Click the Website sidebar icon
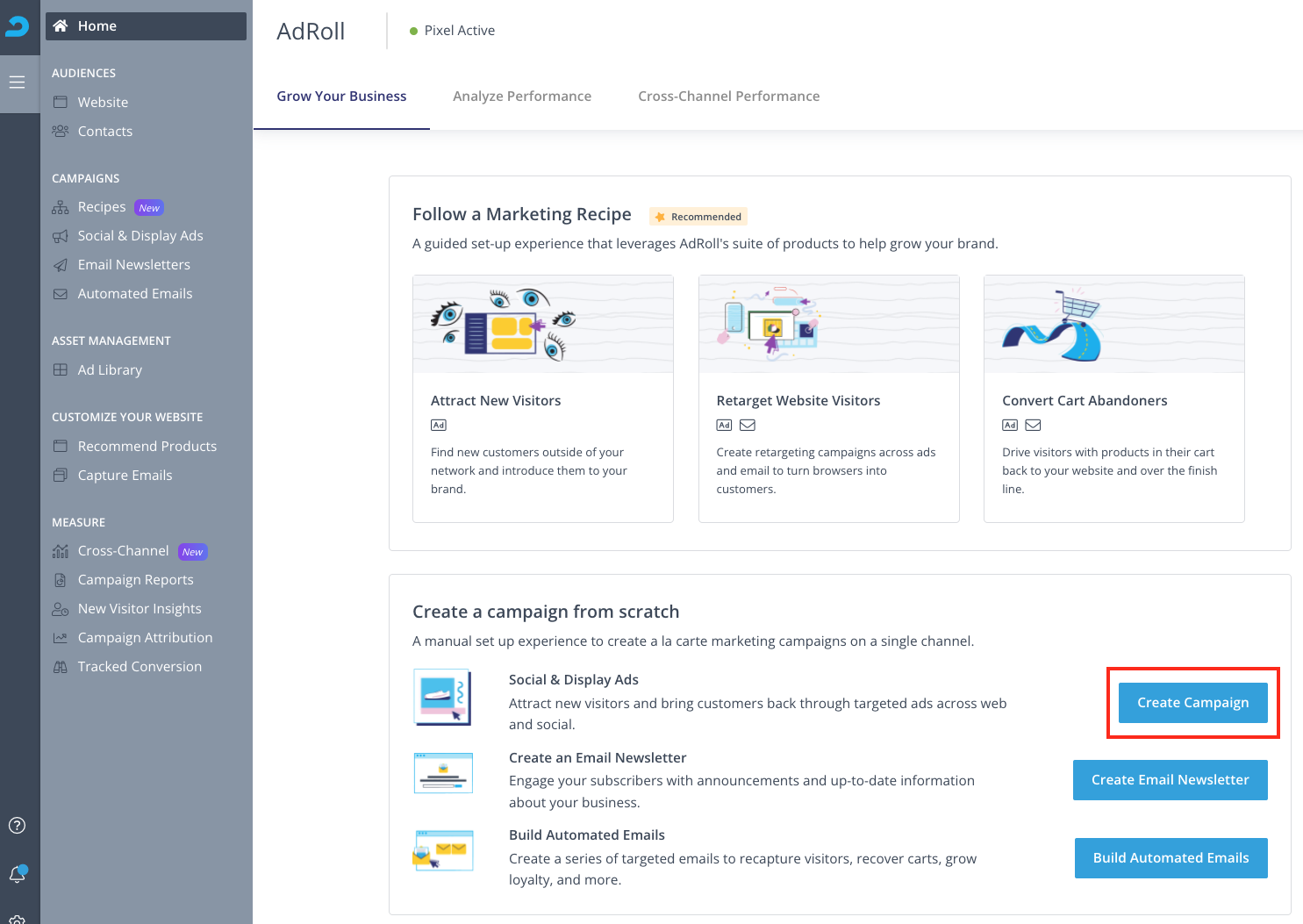1303x924 pixels. click(61, 103)
